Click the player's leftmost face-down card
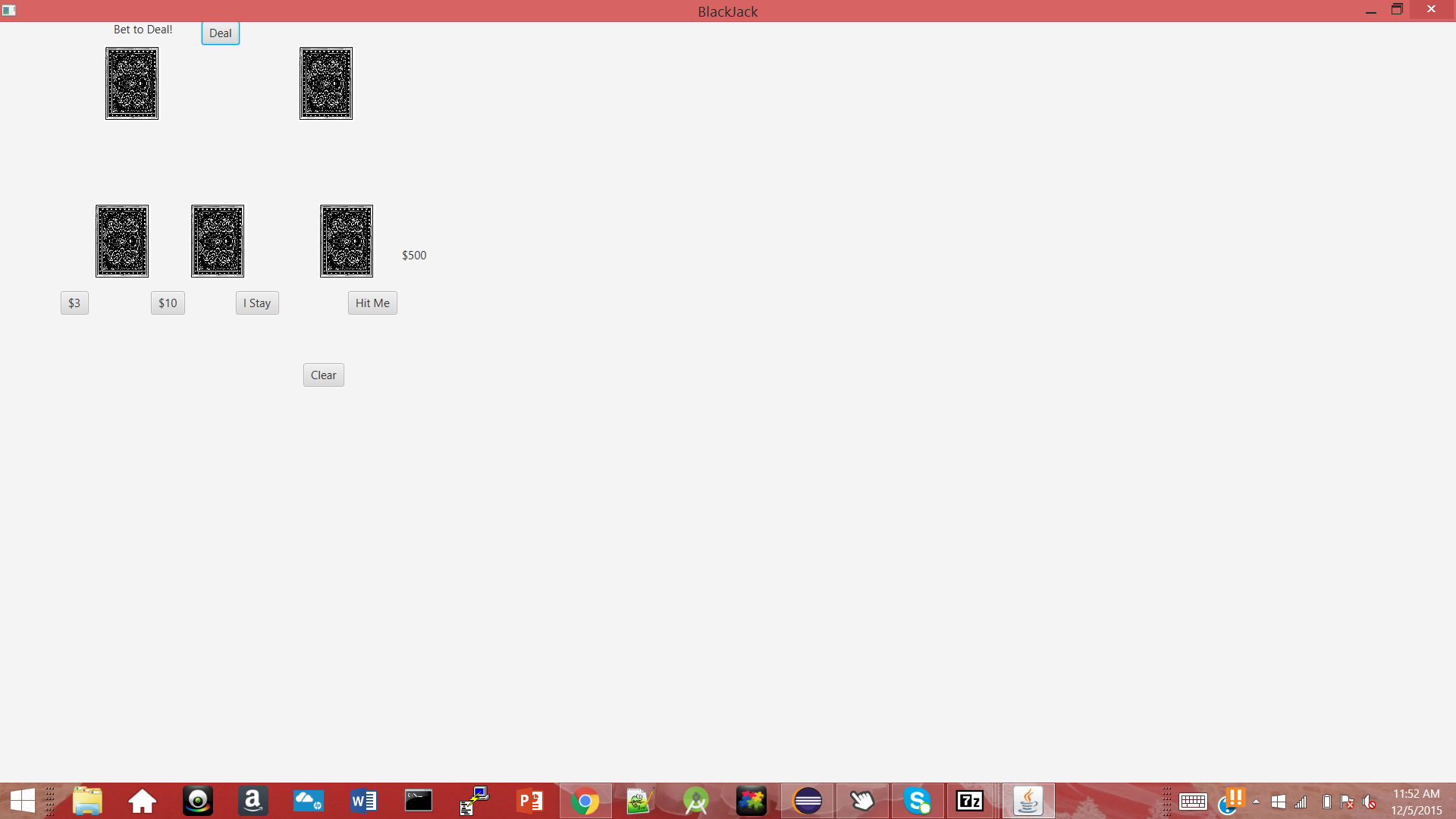 pos(122,241)
